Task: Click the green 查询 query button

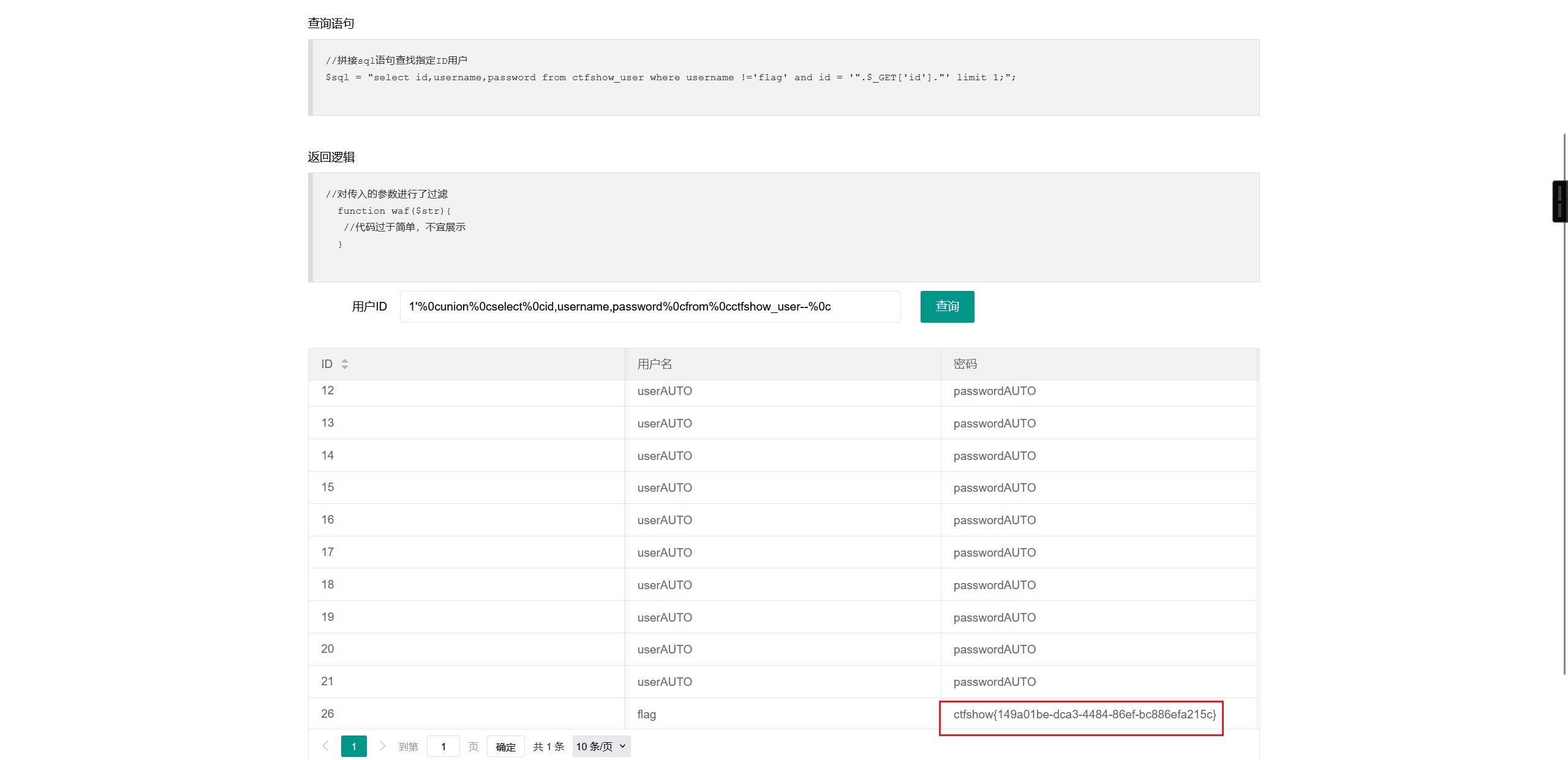Action: [x=947, y=306]
